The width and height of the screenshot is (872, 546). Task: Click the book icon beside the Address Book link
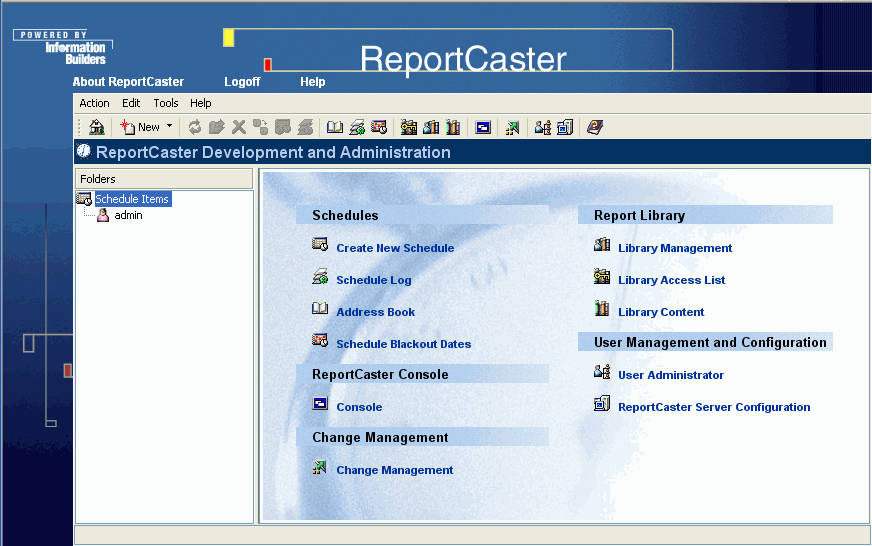(x=320, y=308)
